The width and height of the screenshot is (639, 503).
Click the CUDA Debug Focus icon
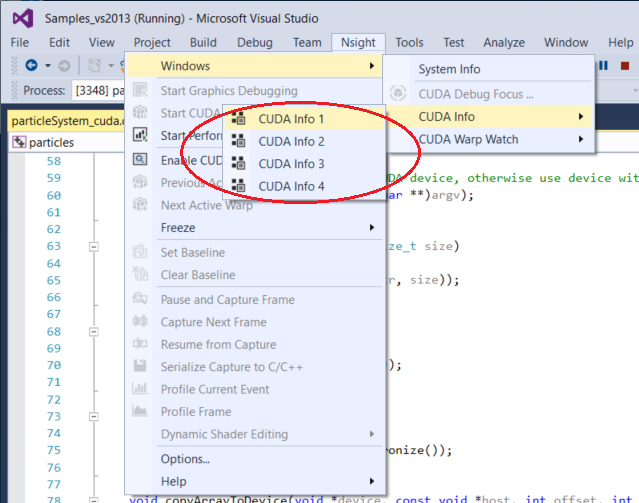pos(398,93)
